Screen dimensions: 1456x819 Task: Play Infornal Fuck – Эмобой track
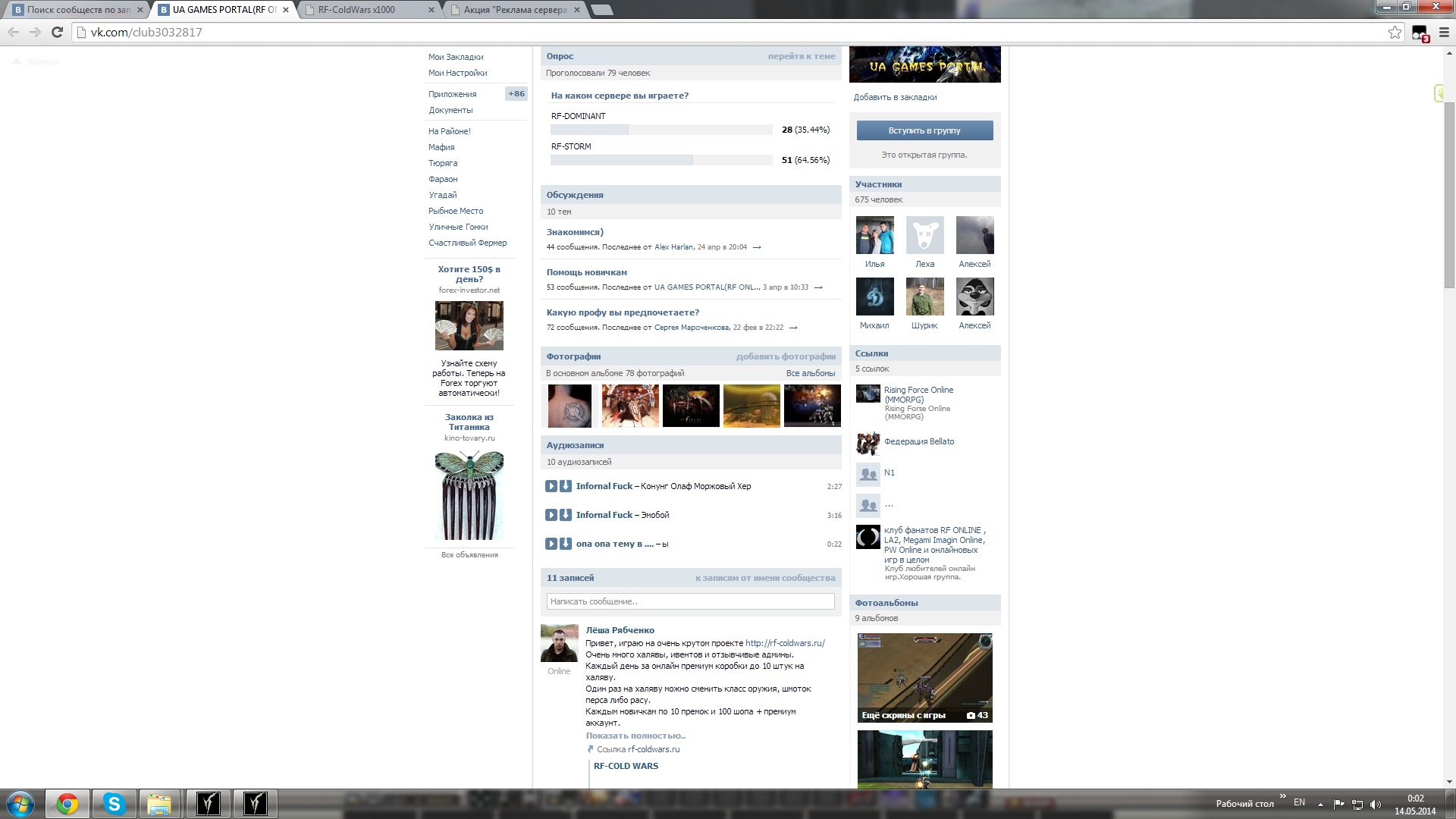(x=551, y=515)
